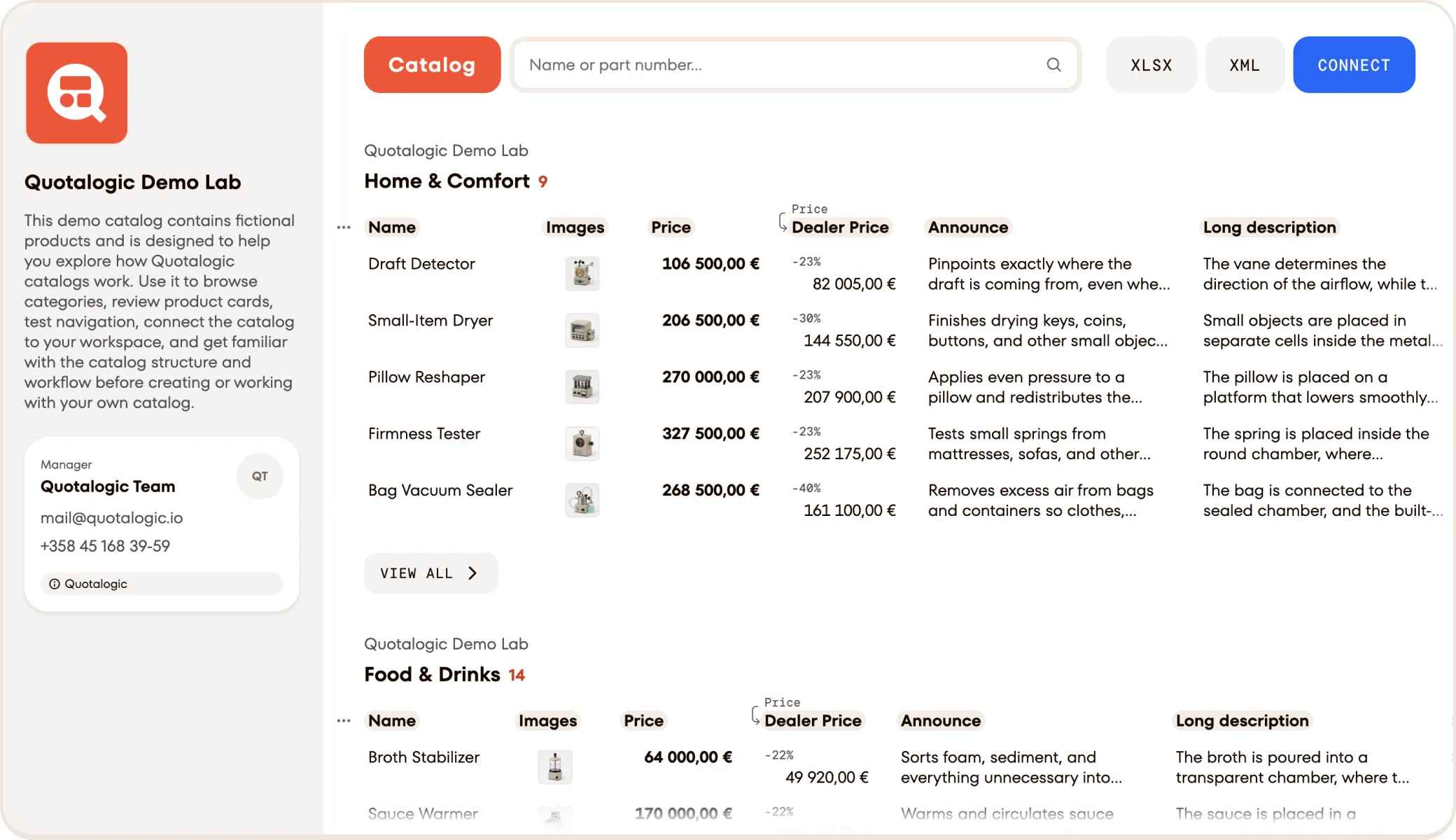This screenshot has width=1456, height=840.
Task: Open the Home & Comfort table options dots
Action: point(344,227)
